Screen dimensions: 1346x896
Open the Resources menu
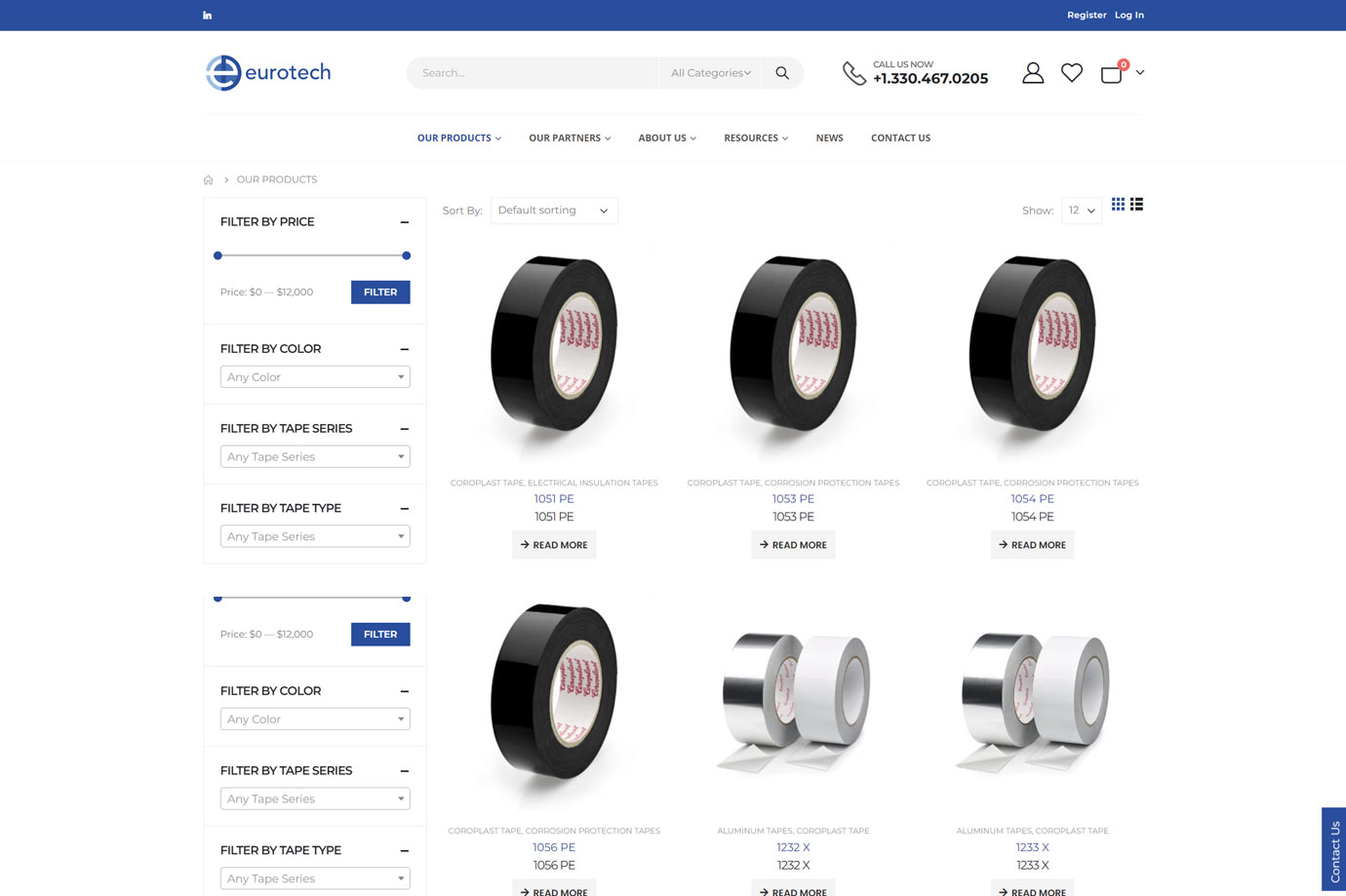click(x=756, y=138)
